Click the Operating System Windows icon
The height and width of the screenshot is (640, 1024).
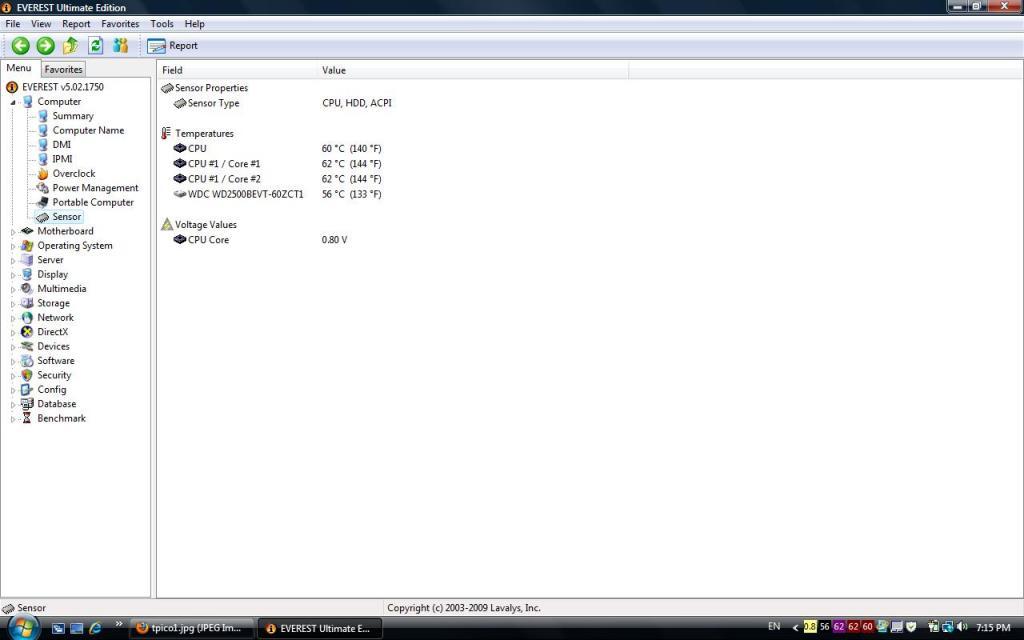click(27, 246)
